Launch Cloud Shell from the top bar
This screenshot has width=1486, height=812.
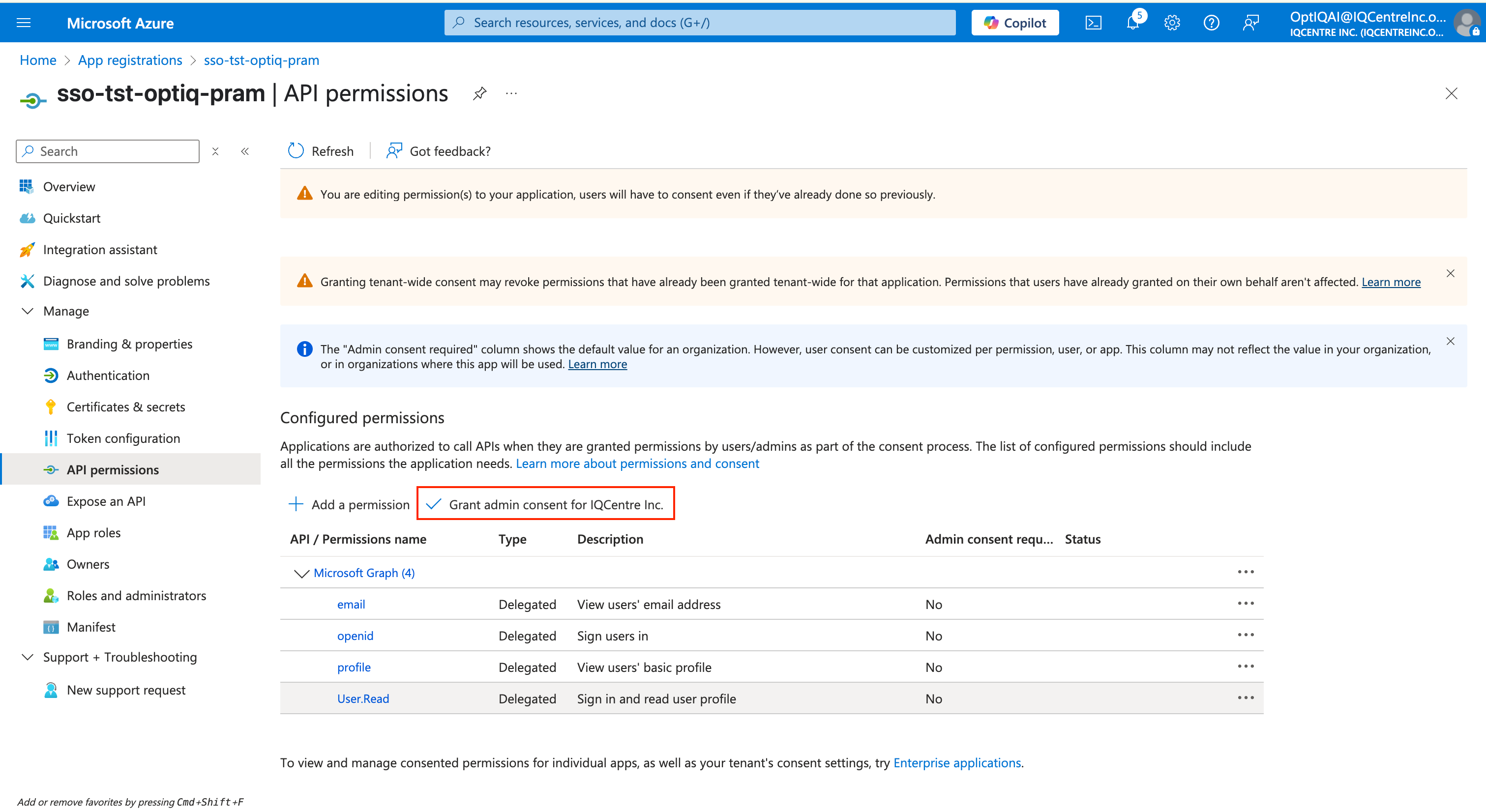1093,23
